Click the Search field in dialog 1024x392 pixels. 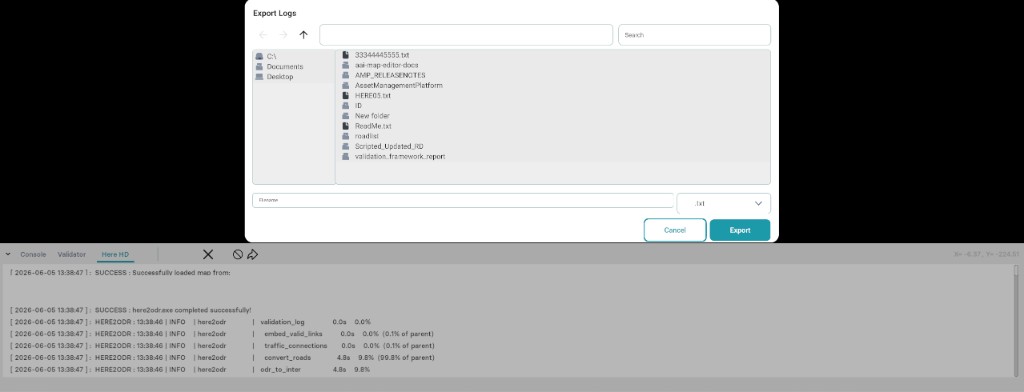(x=694, y=35)
